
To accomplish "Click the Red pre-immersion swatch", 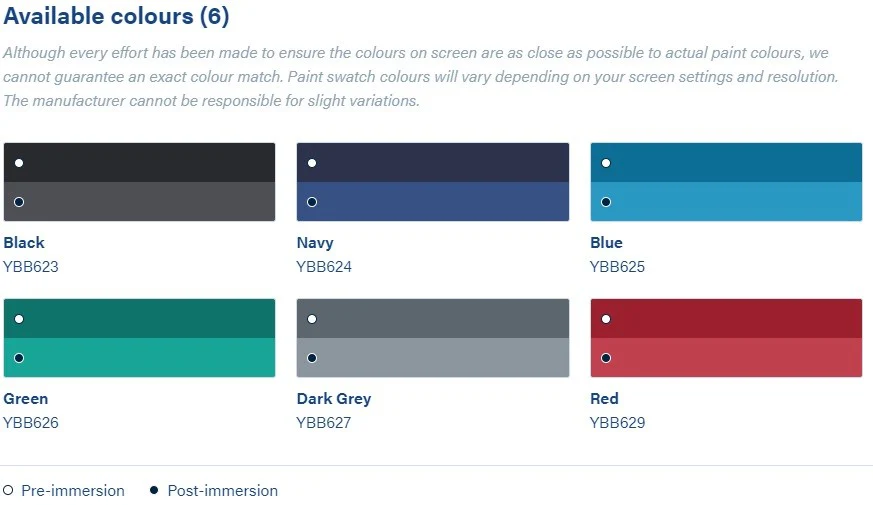I will tap(726, 318).
